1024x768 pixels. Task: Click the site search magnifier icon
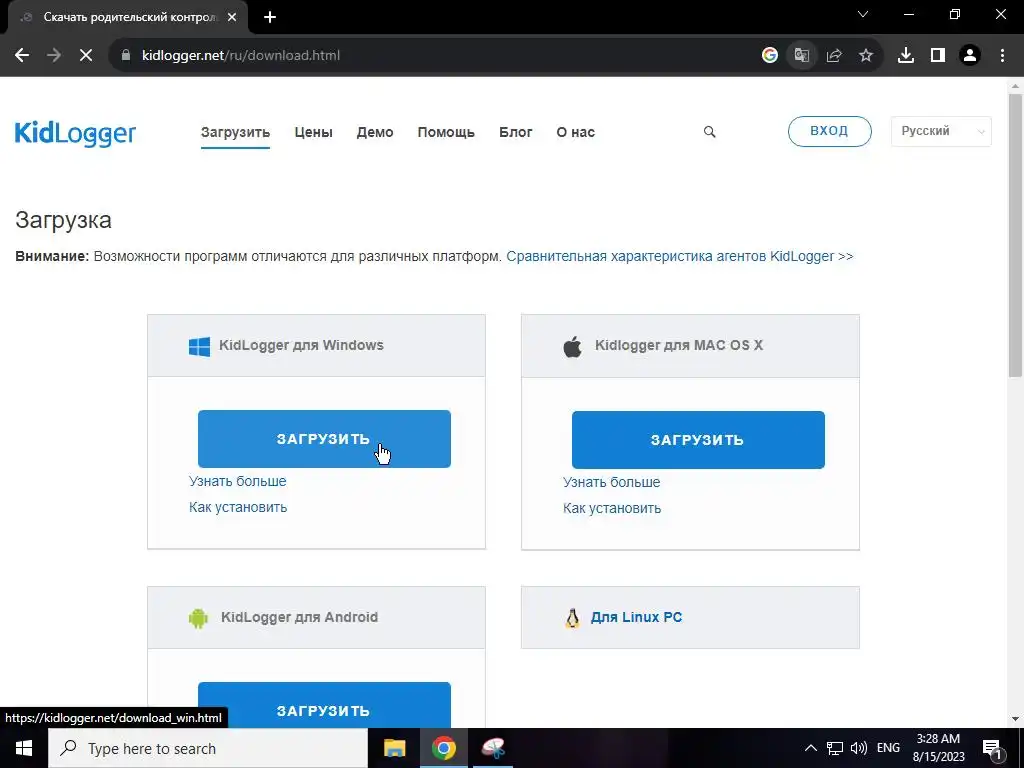(x=710, y=132)
